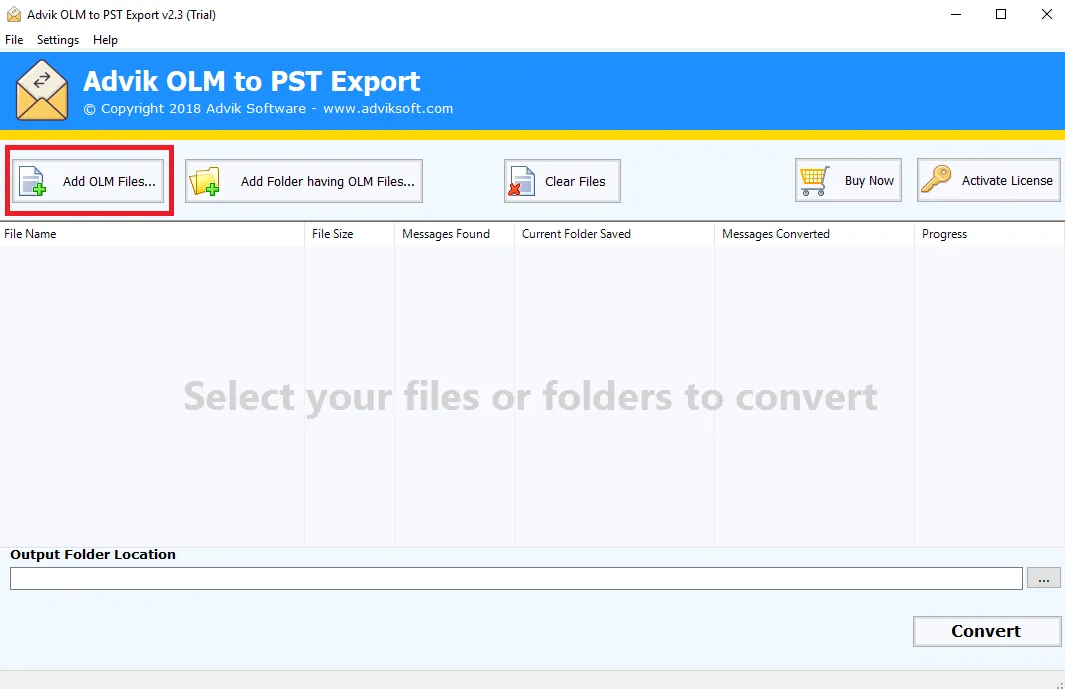Click inside the Output Folder Location field
This screenshot has width=1065, height=689.
pyautogui.click(x=516, y=579)
